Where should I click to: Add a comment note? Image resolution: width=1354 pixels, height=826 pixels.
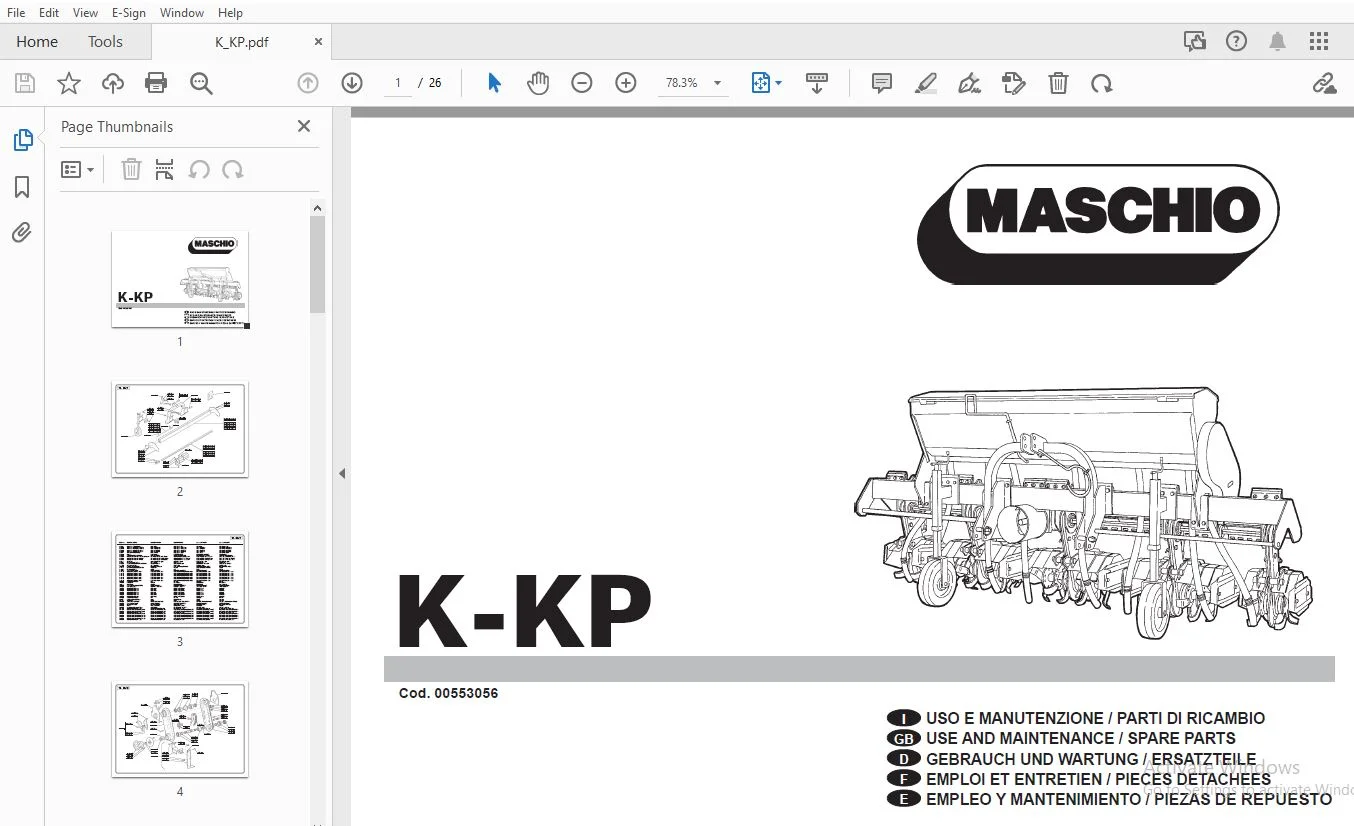(882, 83)
